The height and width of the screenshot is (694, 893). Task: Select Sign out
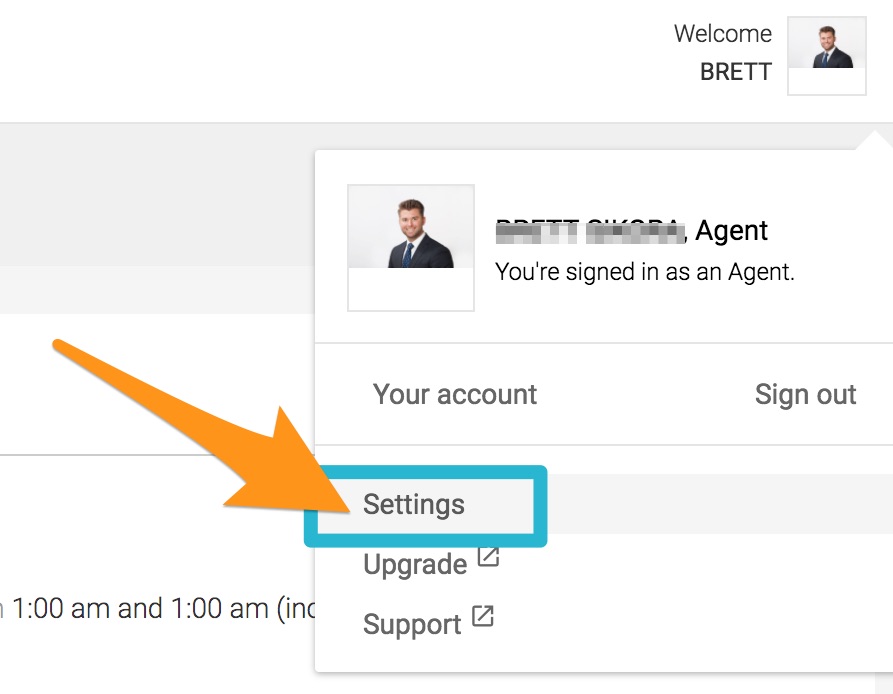pyautogui.click(x=805, y=395)
